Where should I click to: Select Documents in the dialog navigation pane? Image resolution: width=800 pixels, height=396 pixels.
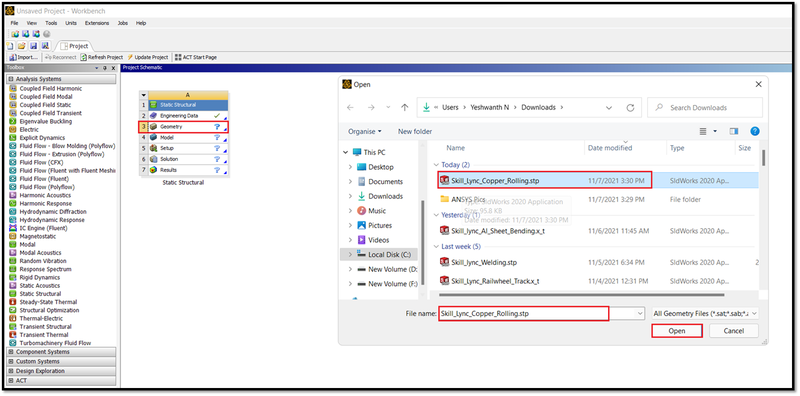coord(385,181)
